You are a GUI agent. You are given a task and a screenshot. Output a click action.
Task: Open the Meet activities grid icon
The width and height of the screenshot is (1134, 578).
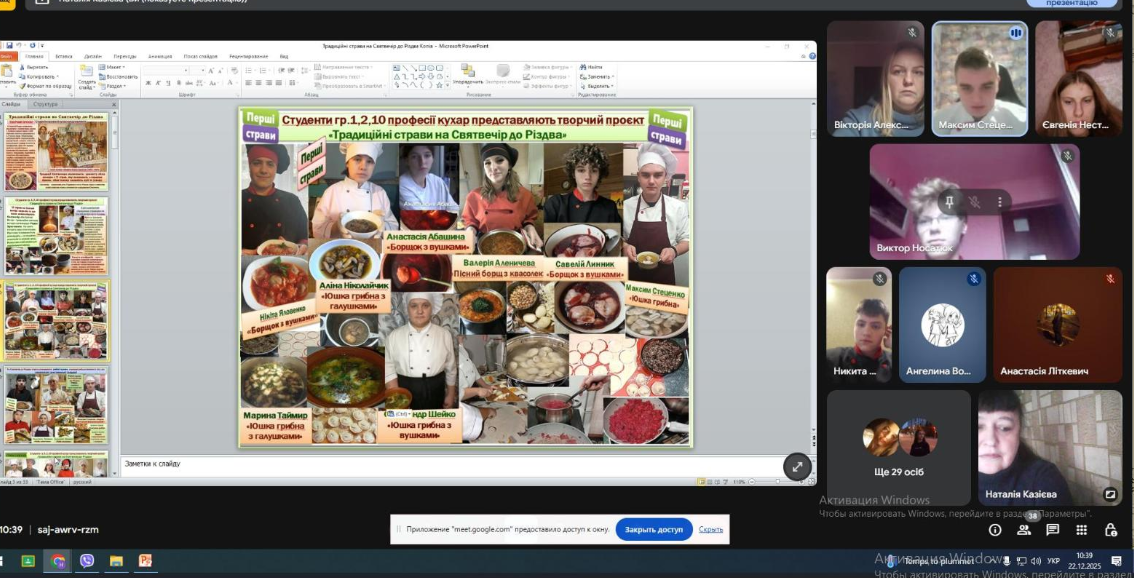1081,530
